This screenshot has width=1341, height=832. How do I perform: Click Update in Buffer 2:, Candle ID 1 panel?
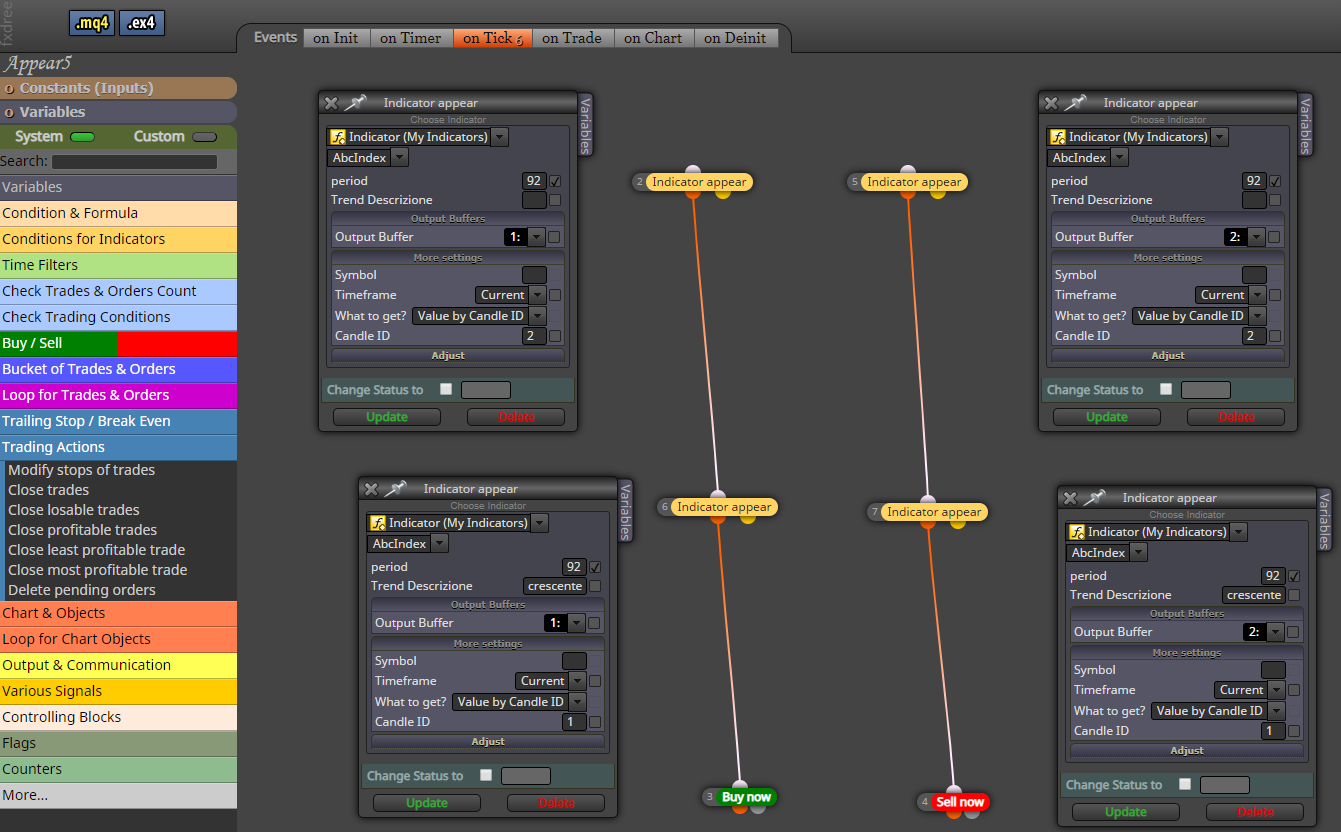(1126, 812)
